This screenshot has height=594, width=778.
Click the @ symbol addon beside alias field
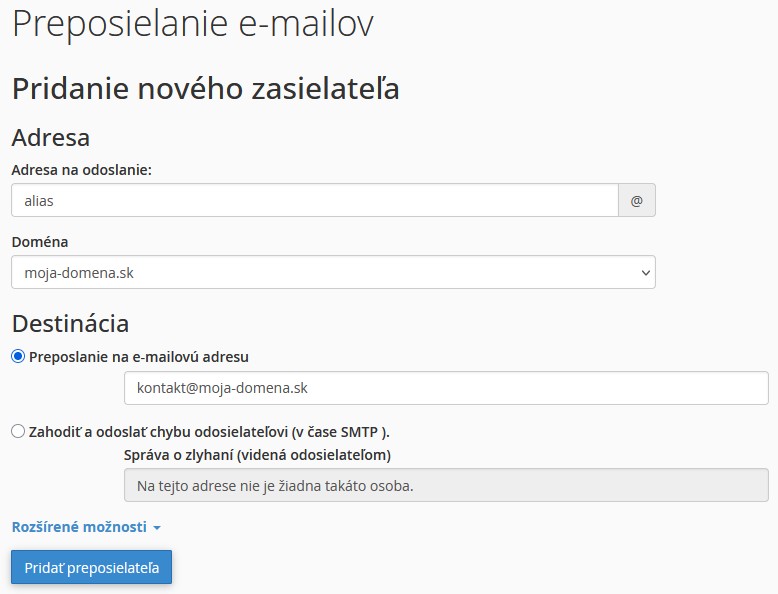pos(637,200)
